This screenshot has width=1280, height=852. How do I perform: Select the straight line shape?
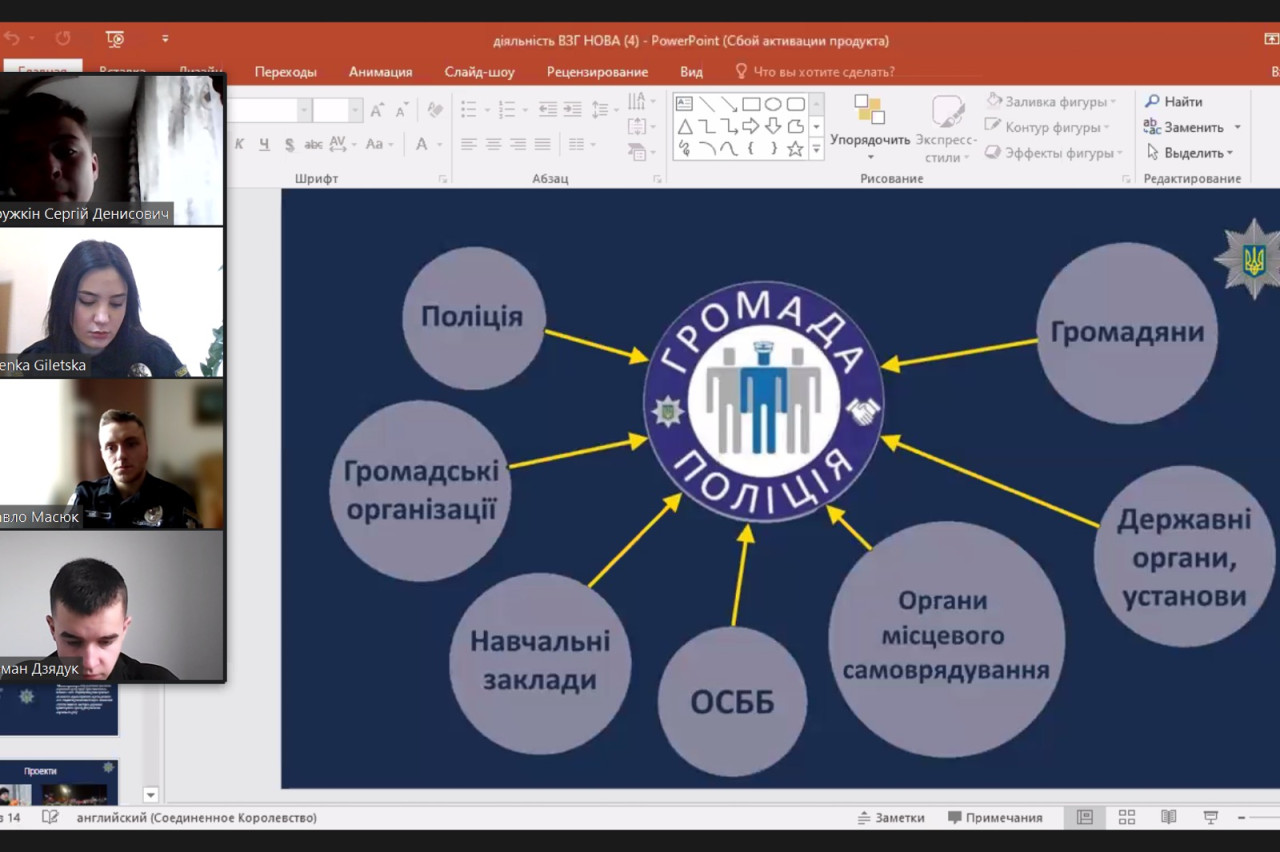pos(707,104)
